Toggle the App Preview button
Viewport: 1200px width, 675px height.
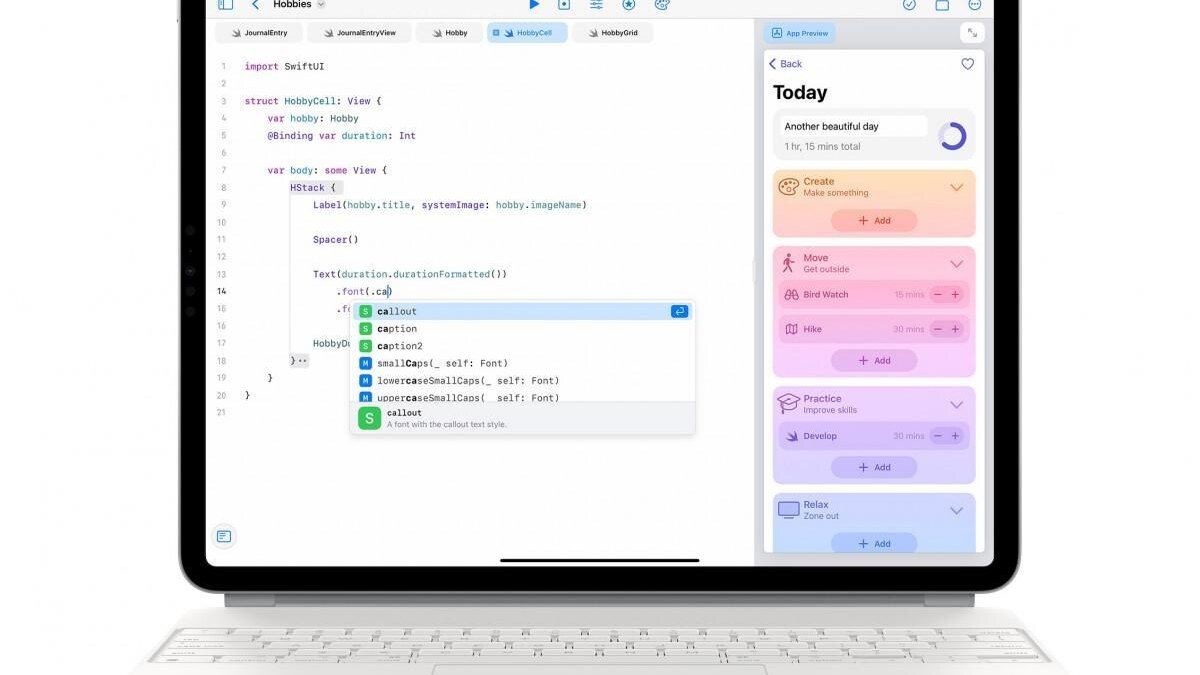pyautogui.click(x=799, y=33)
